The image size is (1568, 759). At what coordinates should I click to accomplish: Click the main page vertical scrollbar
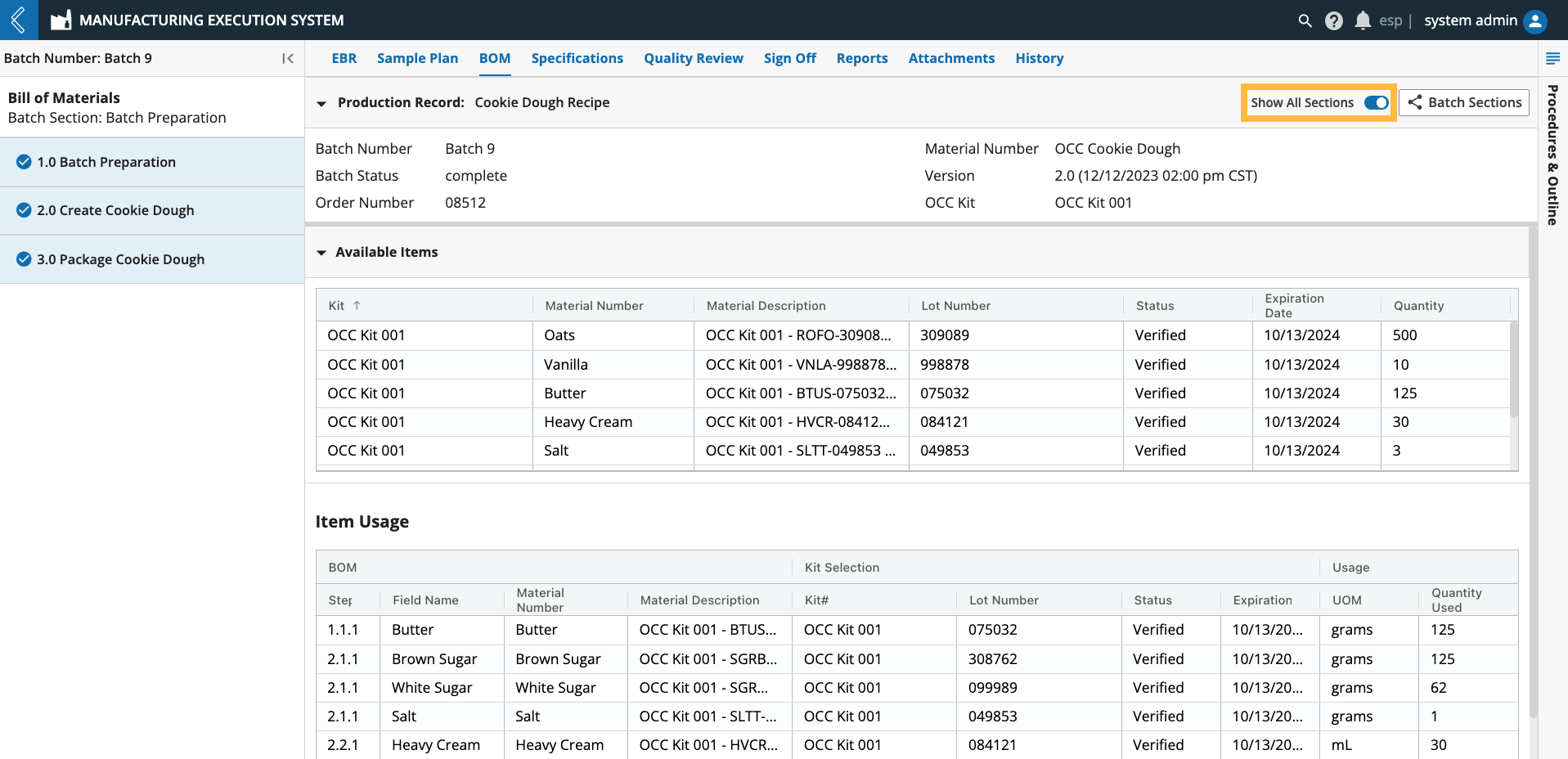click(x=1533, y=472)
